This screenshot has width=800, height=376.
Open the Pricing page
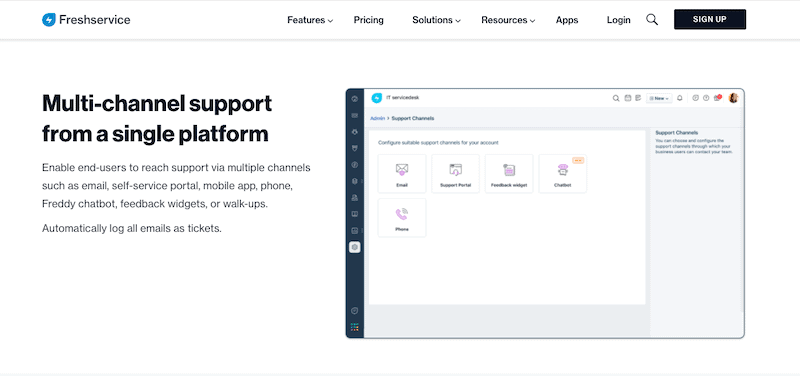point(368,20)
